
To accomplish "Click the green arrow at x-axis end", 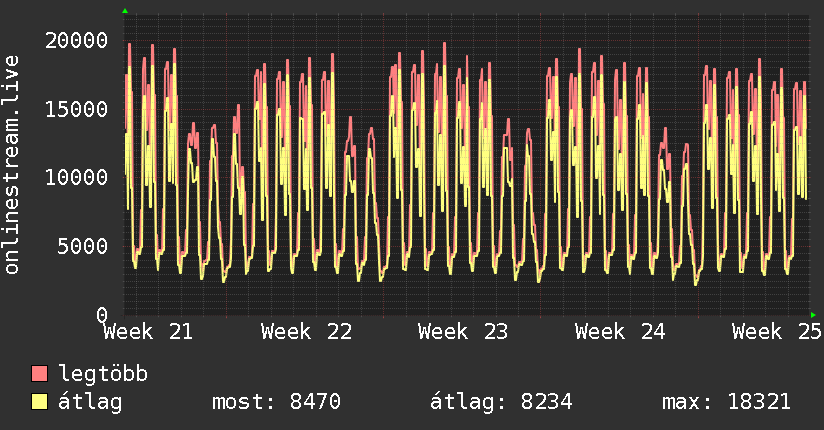I will tap(813, 315).
